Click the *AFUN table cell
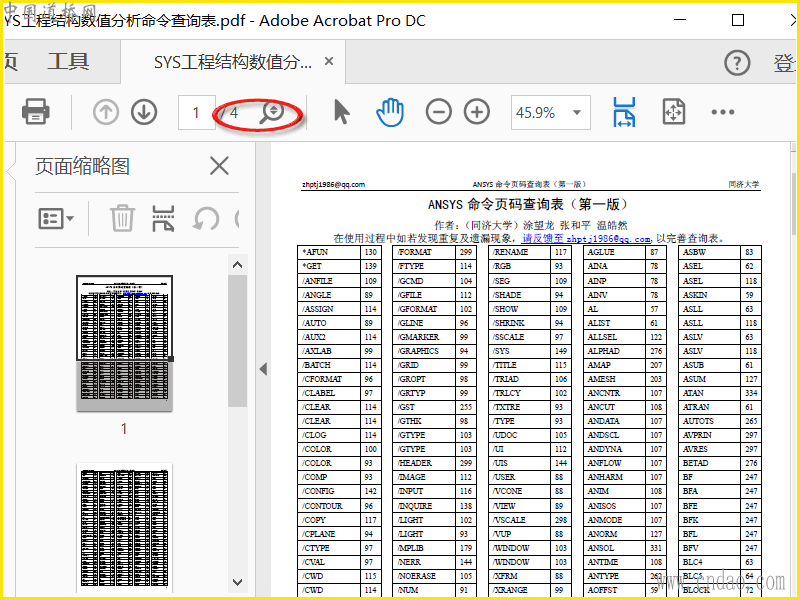The image size is (800, 600). (x=330, y=252)
